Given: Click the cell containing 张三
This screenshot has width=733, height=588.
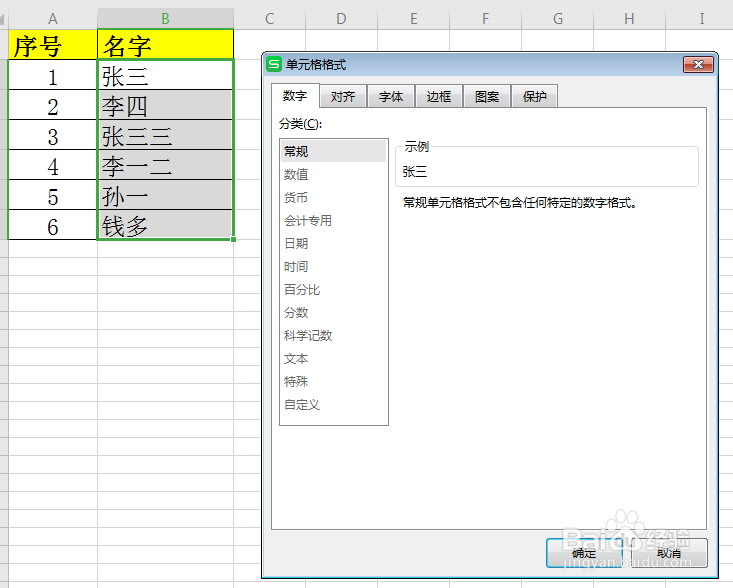Looking at the screenshot, I should (165, 75).
